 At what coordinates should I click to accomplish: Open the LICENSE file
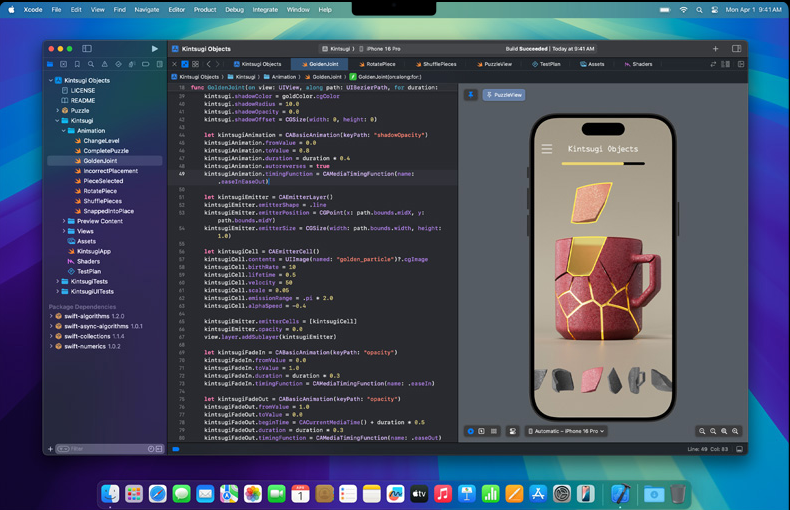83,91
